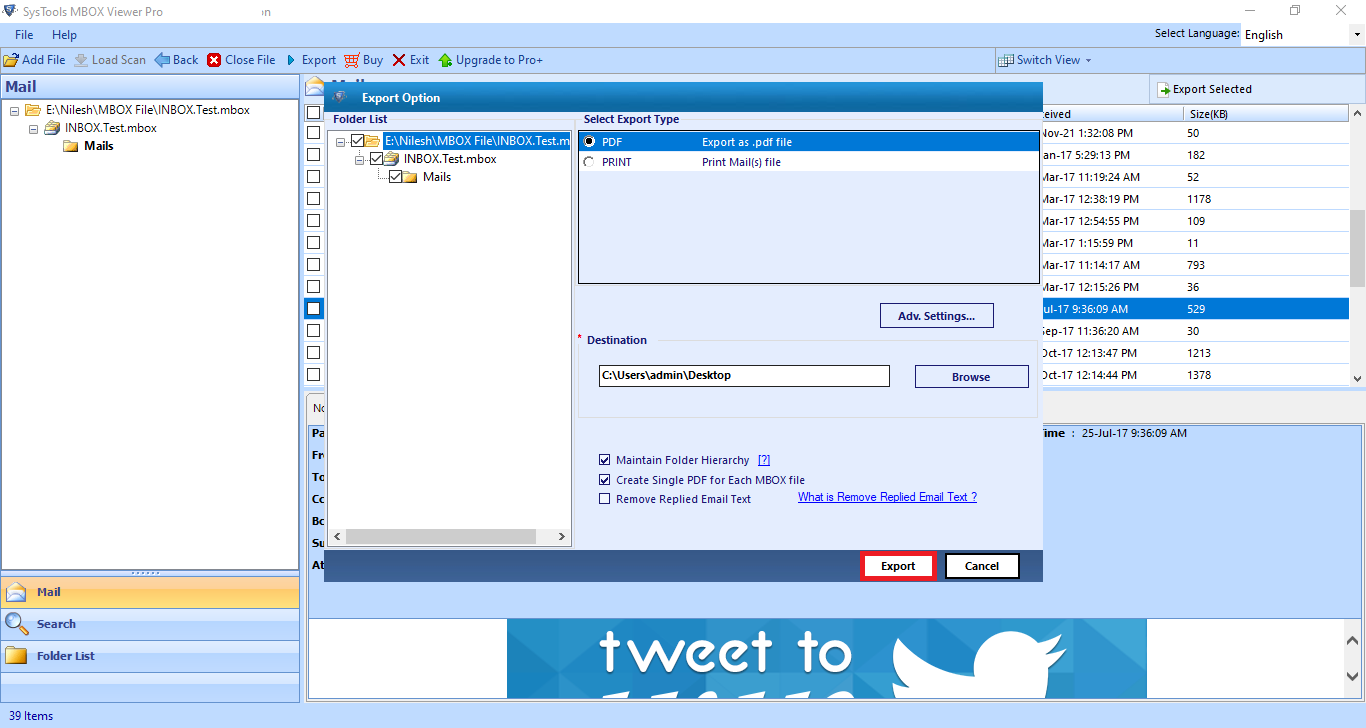Click the Load Scan toolbar icon
Screen dimensions: 1366x728
click(81, 60)
